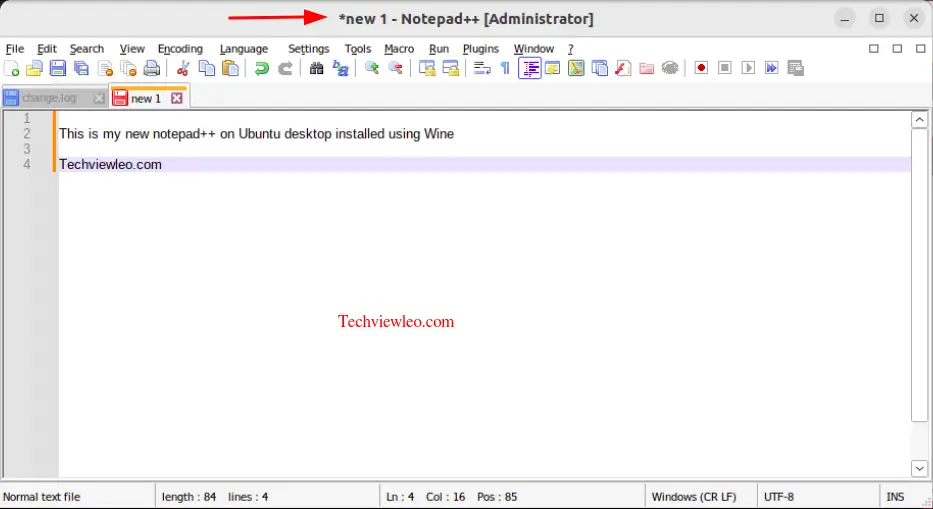Click the Monitoring (tail -f) icon
The height and width of the screenshot is (509, 933).
pos(670,68)
